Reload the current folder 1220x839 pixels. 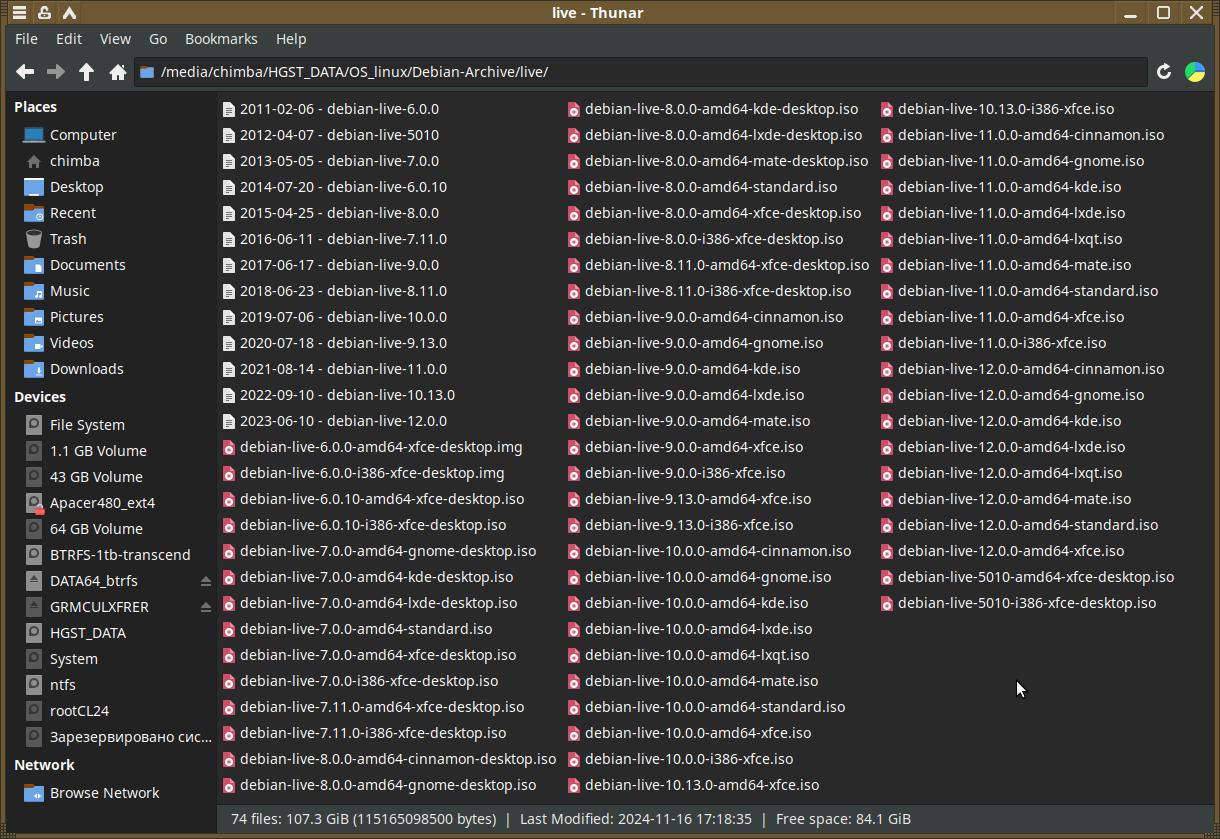click(1164, 72)
